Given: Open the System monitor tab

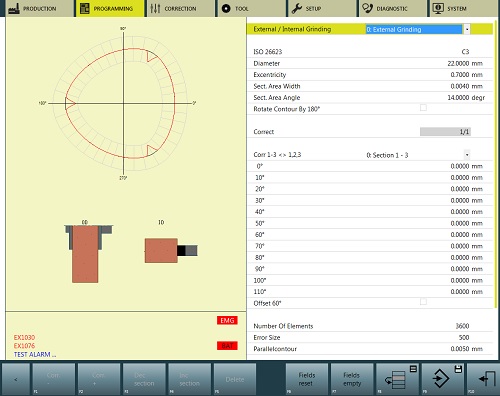Looking at the screenshot, I should (x=464, y=8).
